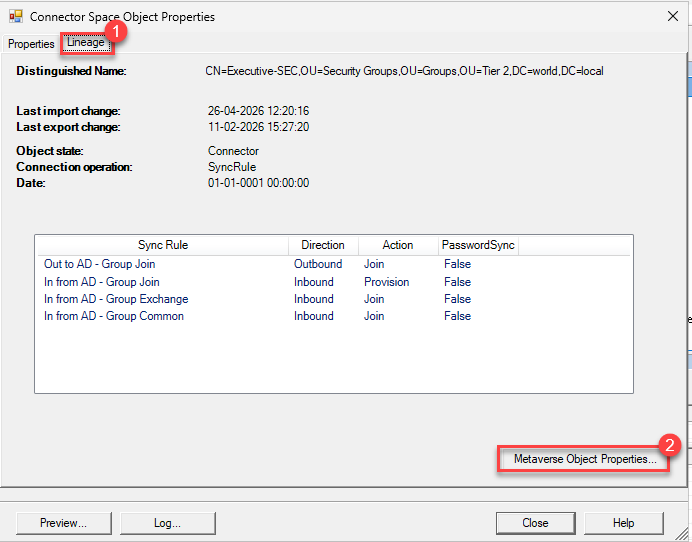
Task: Select In from AD - Group Common rule
Action: [x=113, y=316]
